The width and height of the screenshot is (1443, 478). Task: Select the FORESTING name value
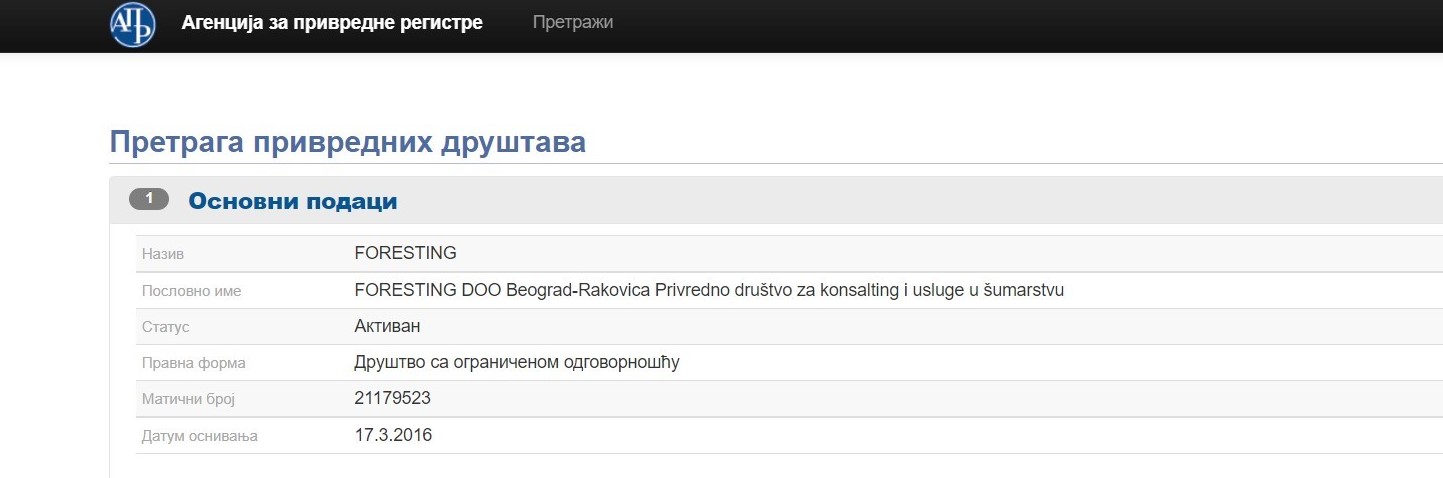405,253
